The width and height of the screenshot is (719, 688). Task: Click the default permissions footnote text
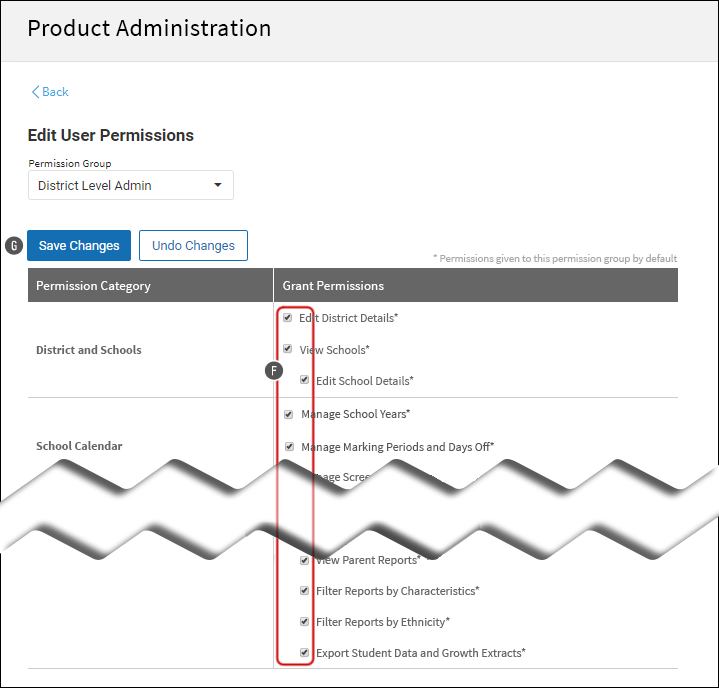555,258
